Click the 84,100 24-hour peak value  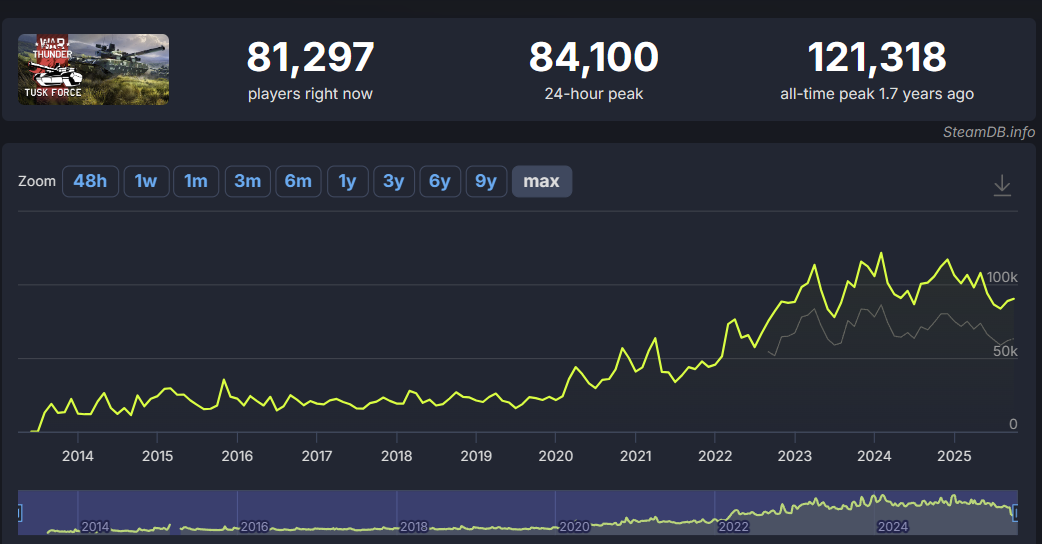(x=593, y=57)
